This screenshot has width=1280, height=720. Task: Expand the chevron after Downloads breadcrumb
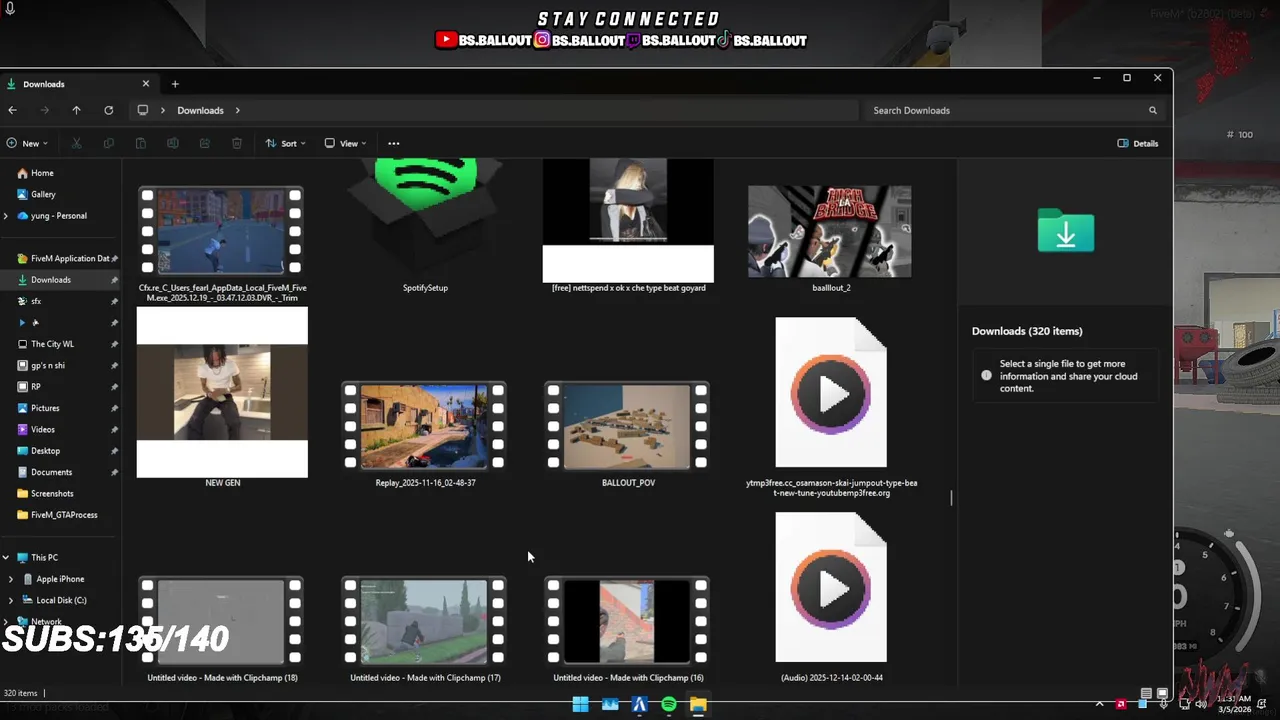pos(238,110)
